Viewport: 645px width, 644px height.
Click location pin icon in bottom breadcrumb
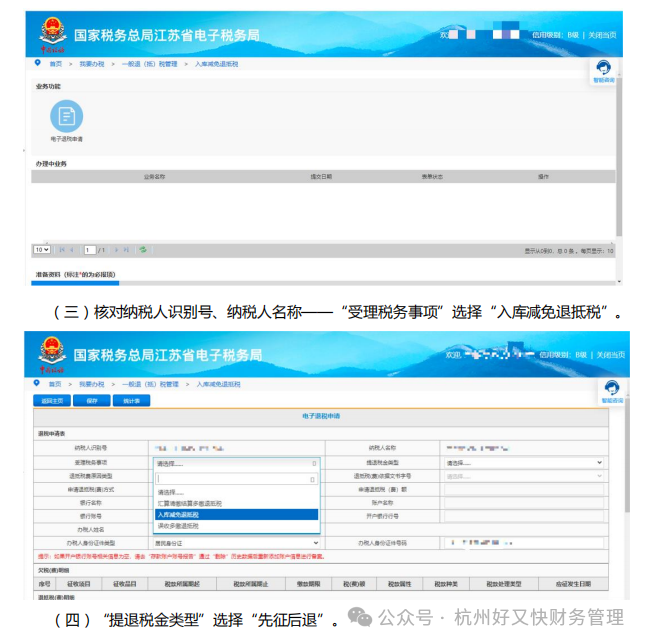click(x=37, y=383)
